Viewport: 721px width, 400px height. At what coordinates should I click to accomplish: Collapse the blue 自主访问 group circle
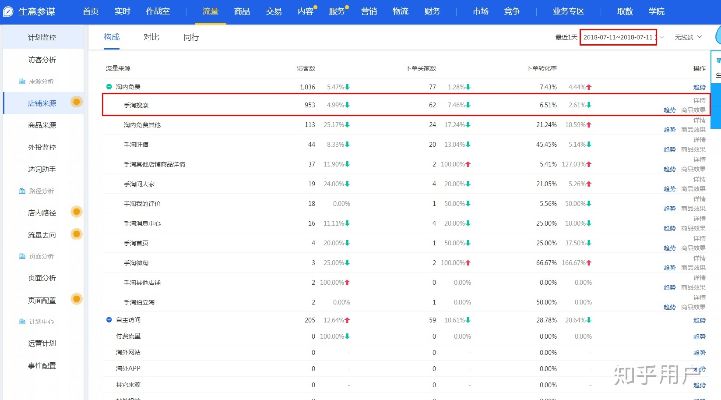point(109,320)
